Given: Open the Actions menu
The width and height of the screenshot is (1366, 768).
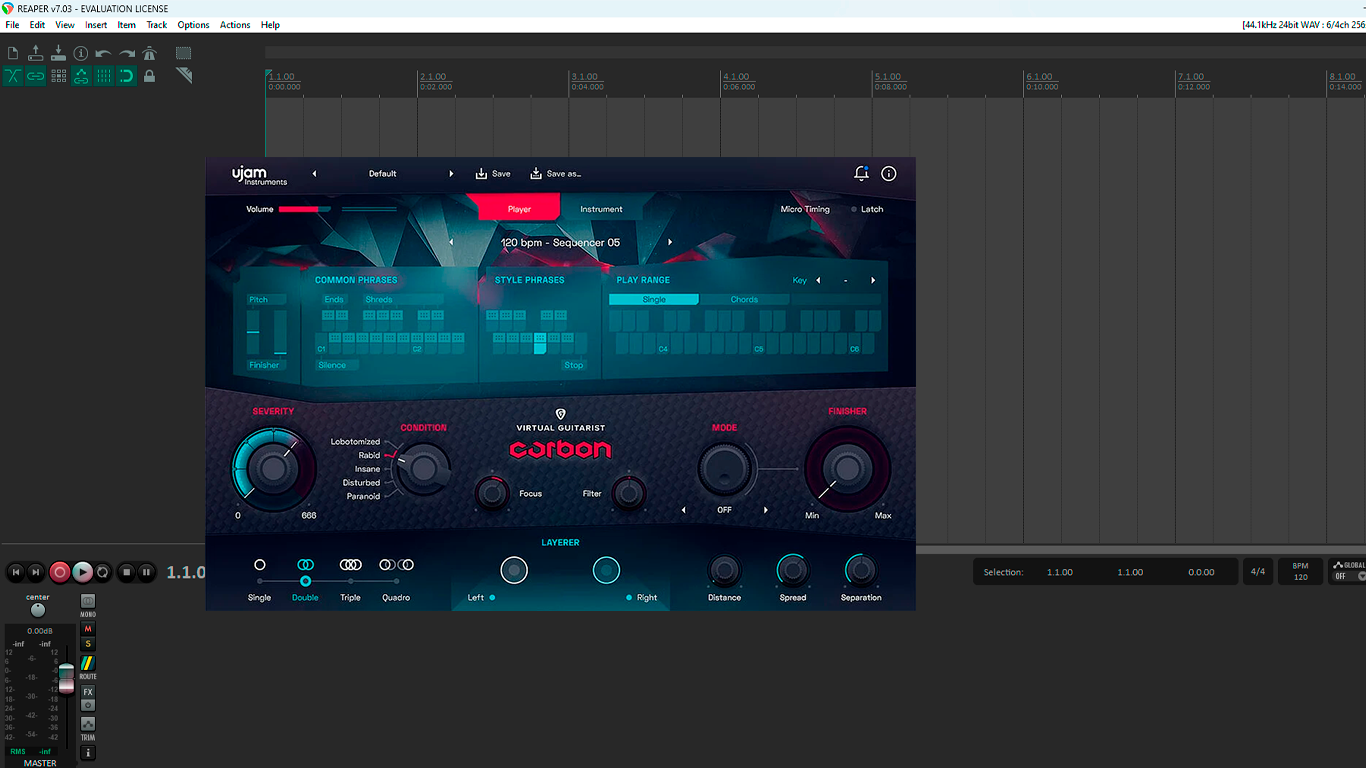Looking at the screenshot, I should [235, 25].
